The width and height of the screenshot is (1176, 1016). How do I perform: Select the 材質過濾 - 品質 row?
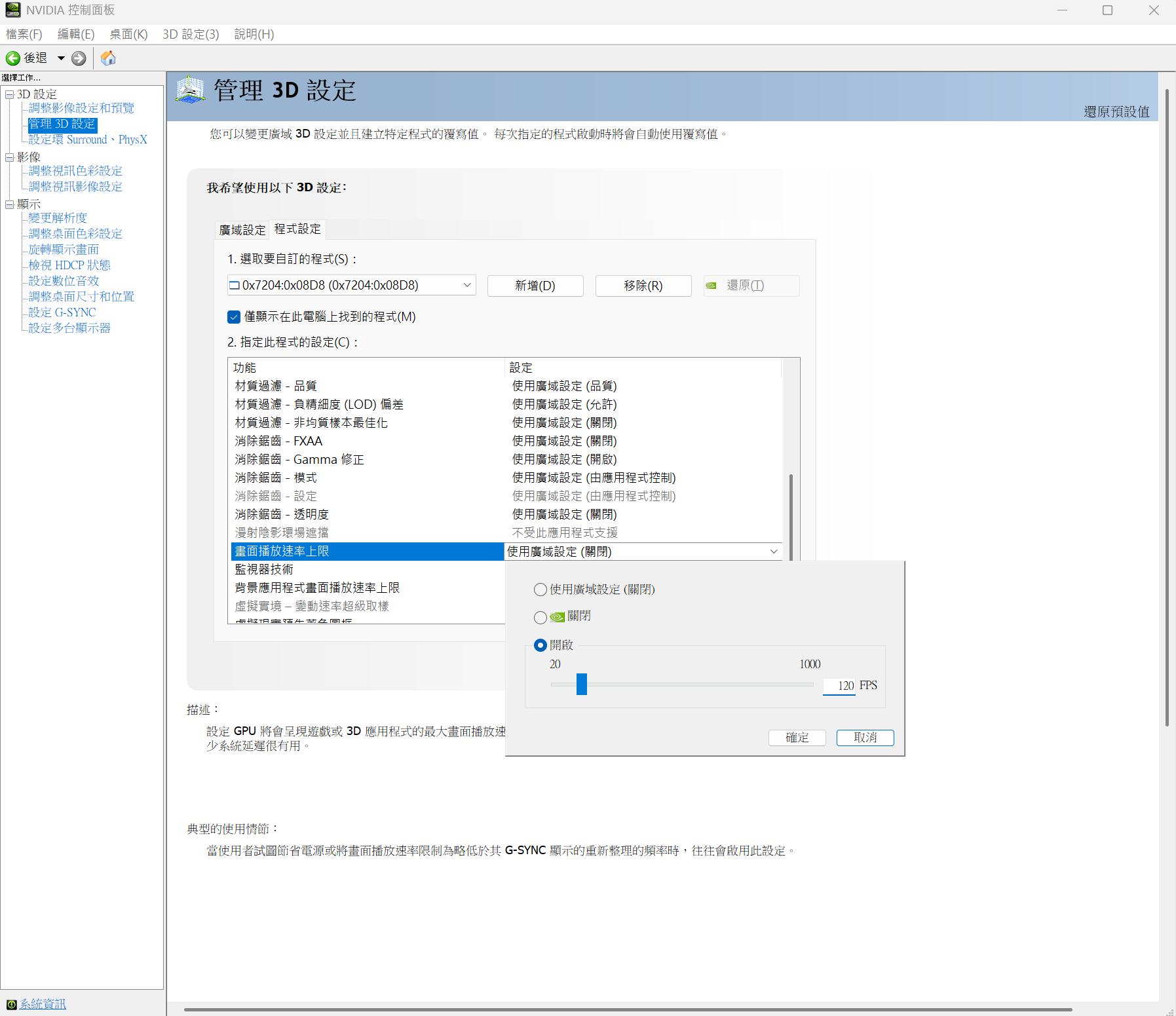[x=507, y=386]
